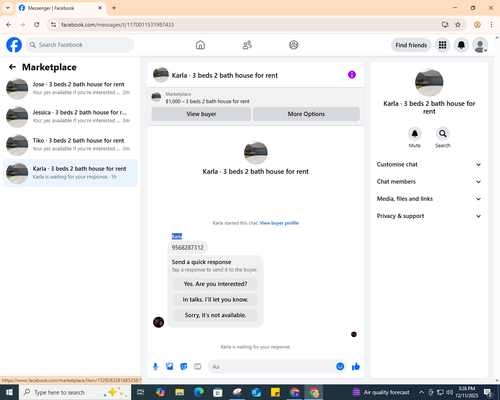Click the Search Facebook input field

coord(80,45)
